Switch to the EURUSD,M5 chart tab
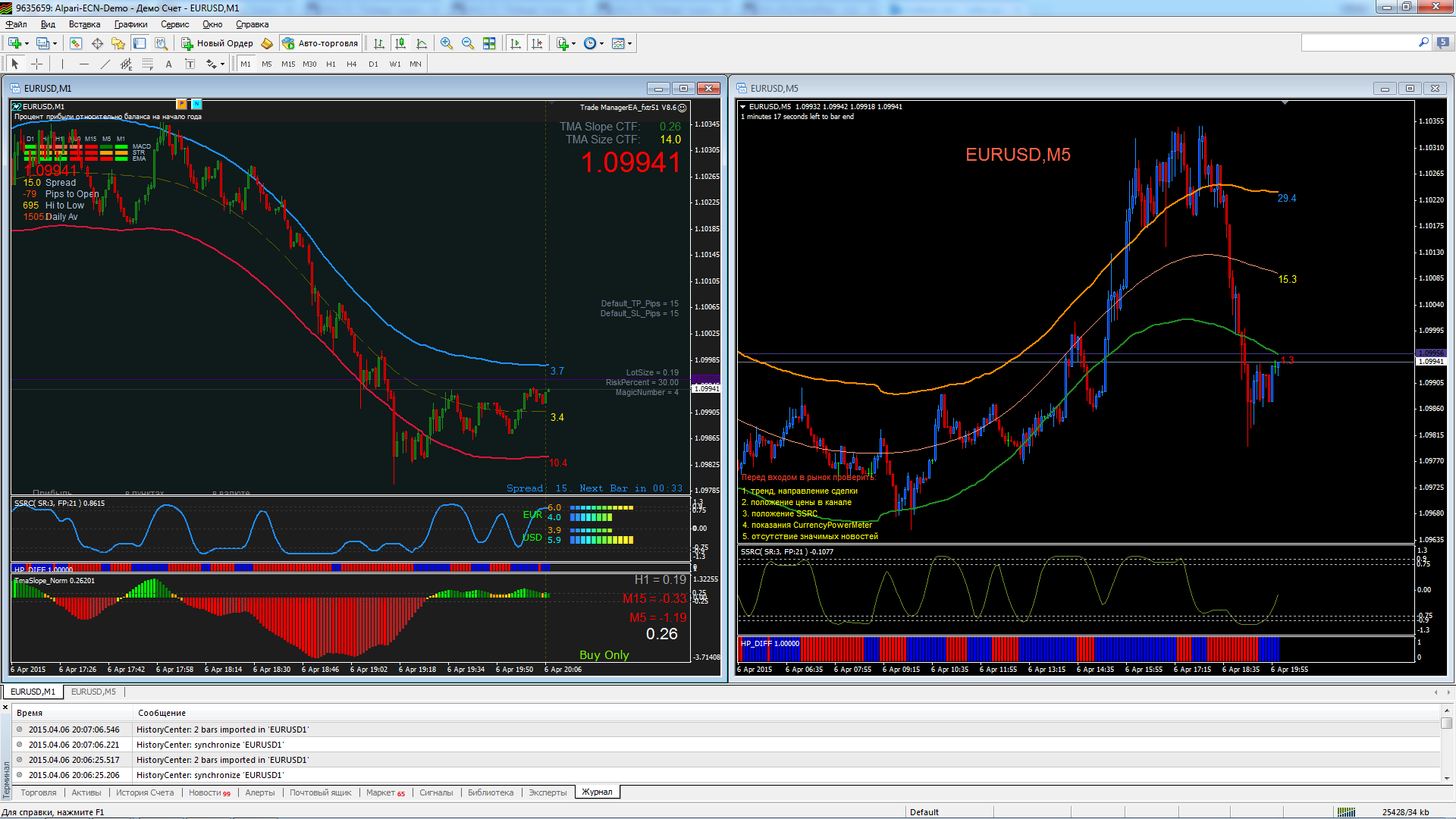 [93, 692]
